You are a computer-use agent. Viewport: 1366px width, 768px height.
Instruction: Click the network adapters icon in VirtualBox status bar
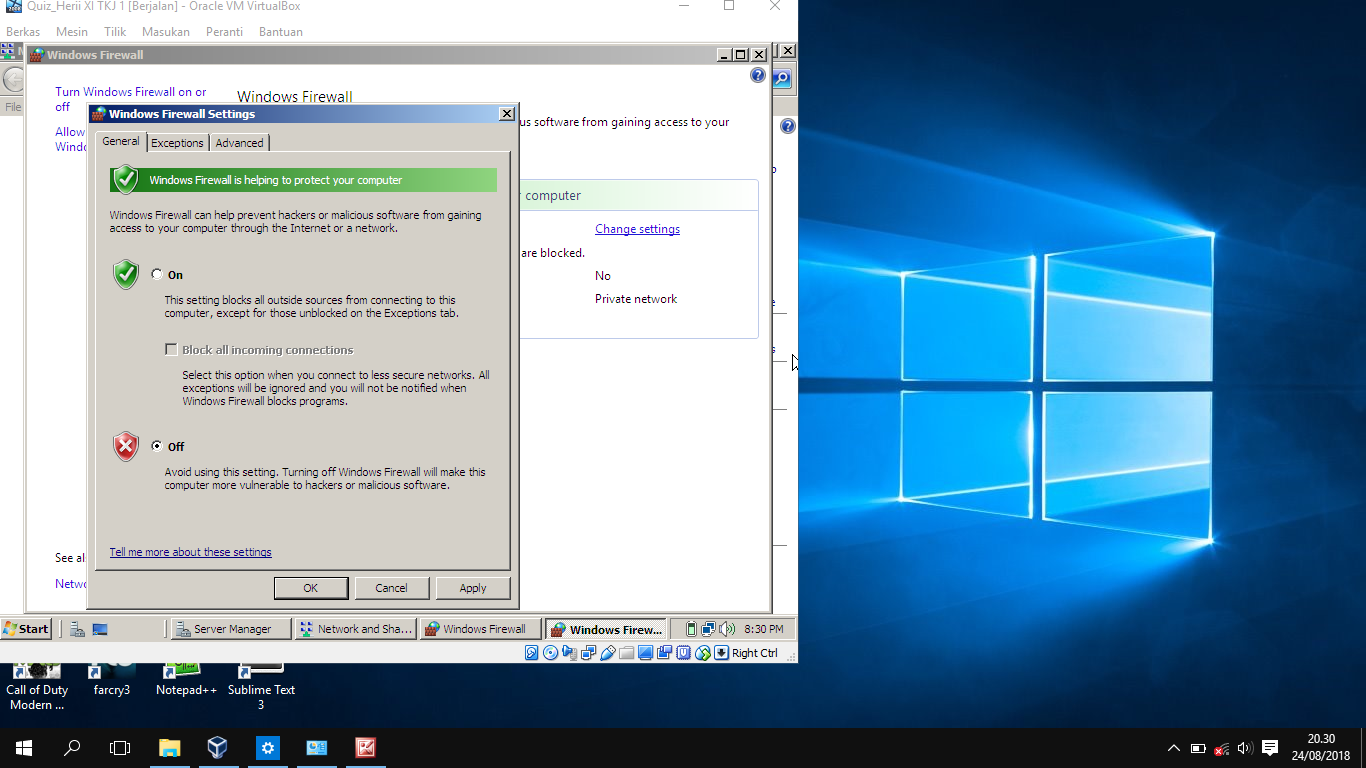click(x=589, y=653)
